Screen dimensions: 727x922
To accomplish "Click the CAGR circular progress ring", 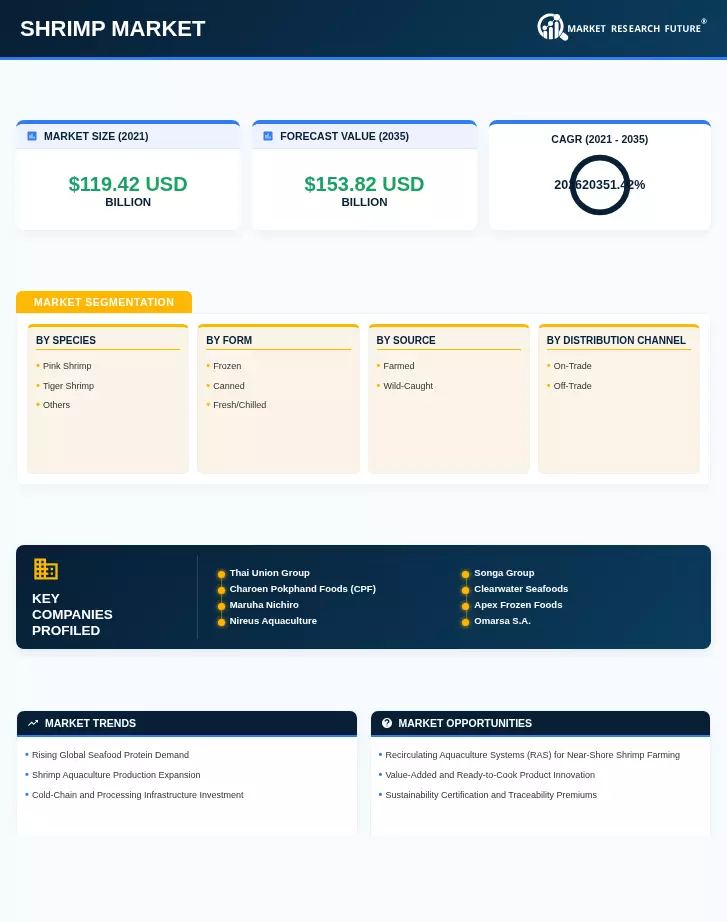I will (x=599, y=185).
